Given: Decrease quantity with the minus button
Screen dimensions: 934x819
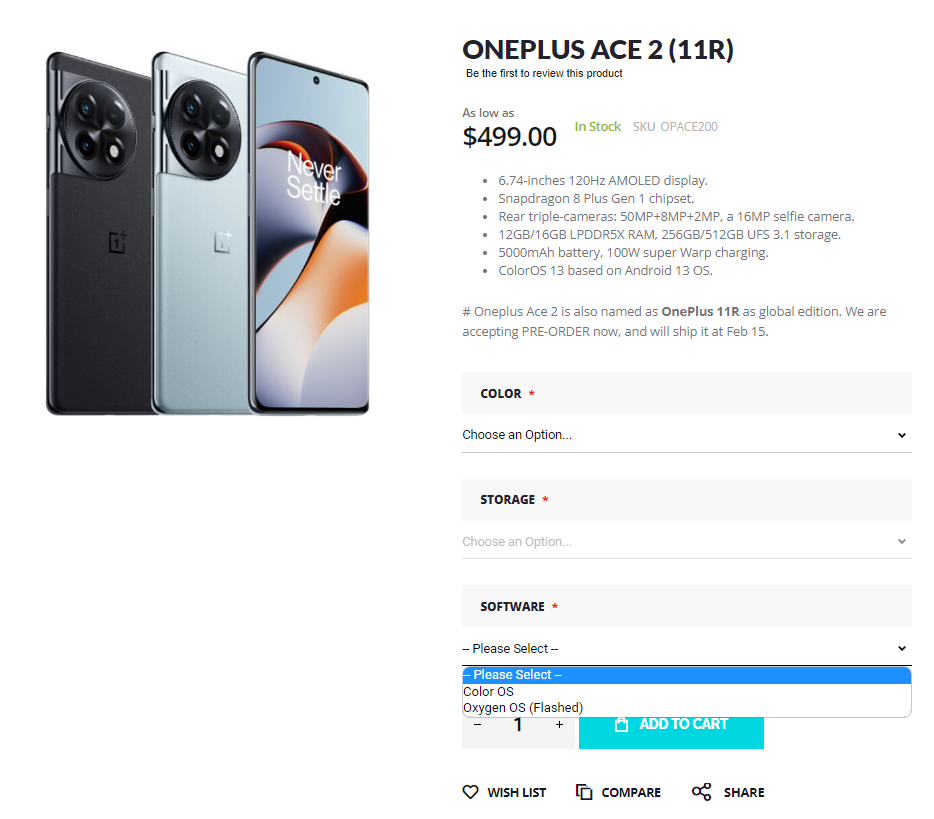Looking at the screenshot, I should [x=478, y=724].
